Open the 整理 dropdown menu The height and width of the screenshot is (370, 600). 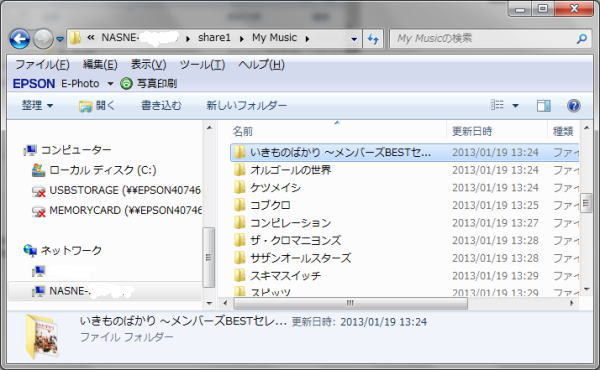pyautogui.click(x=37, y=105)
